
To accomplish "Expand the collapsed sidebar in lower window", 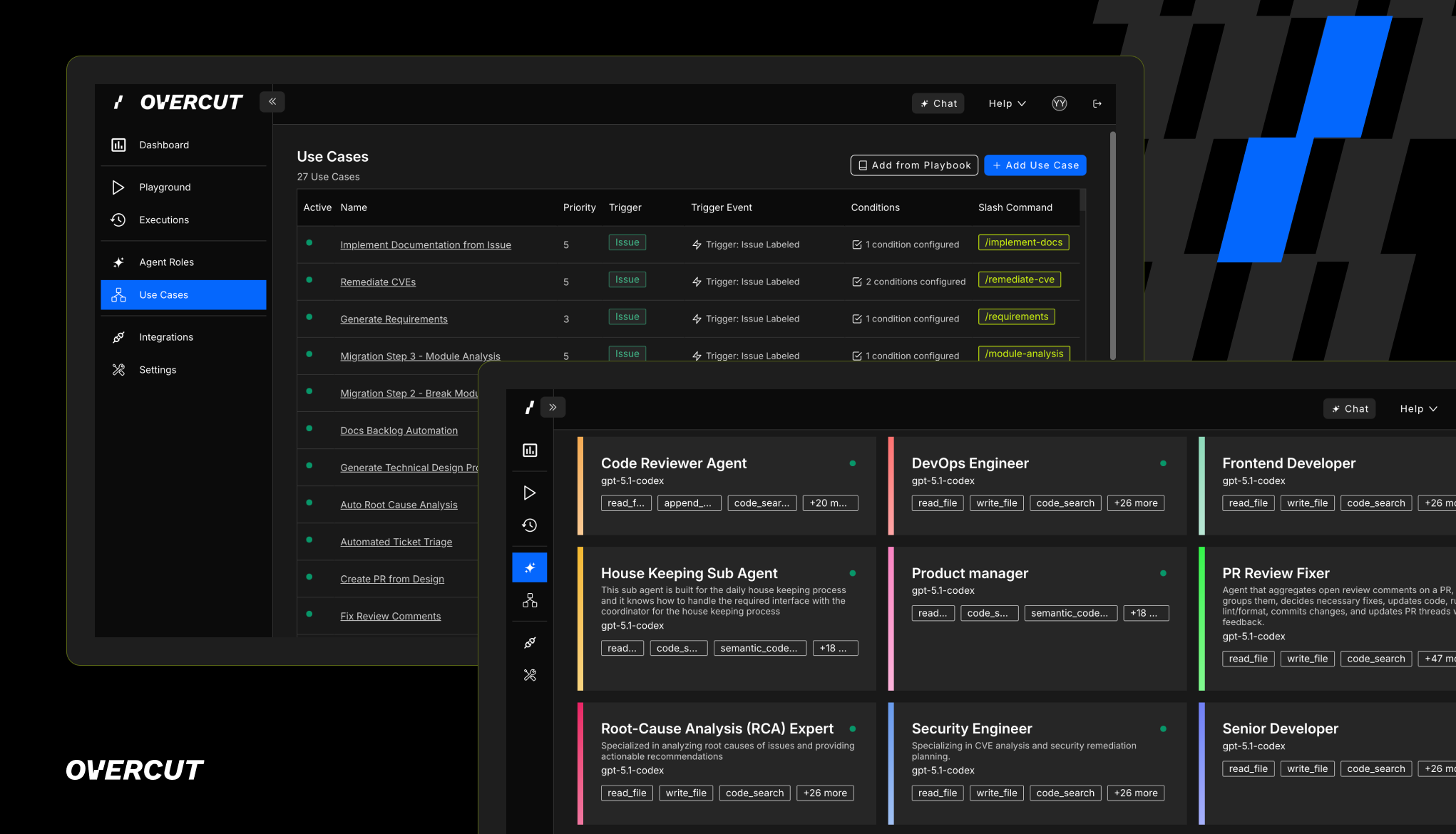I will (553, 408).
